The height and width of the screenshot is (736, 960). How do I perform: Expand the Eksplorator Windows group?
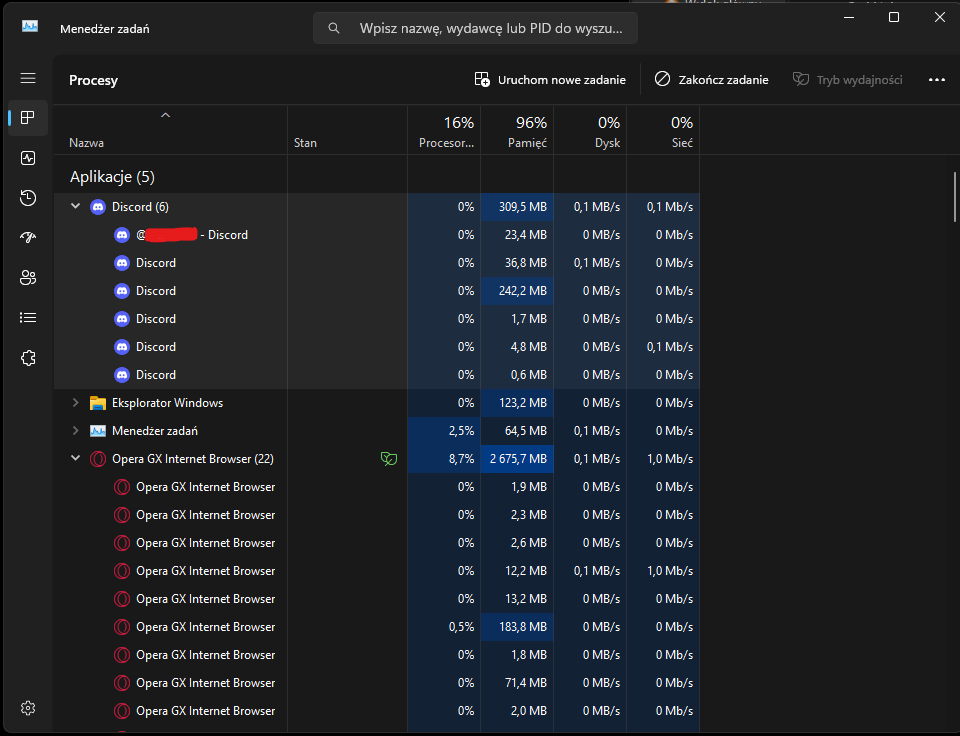[x=75, y=402]
